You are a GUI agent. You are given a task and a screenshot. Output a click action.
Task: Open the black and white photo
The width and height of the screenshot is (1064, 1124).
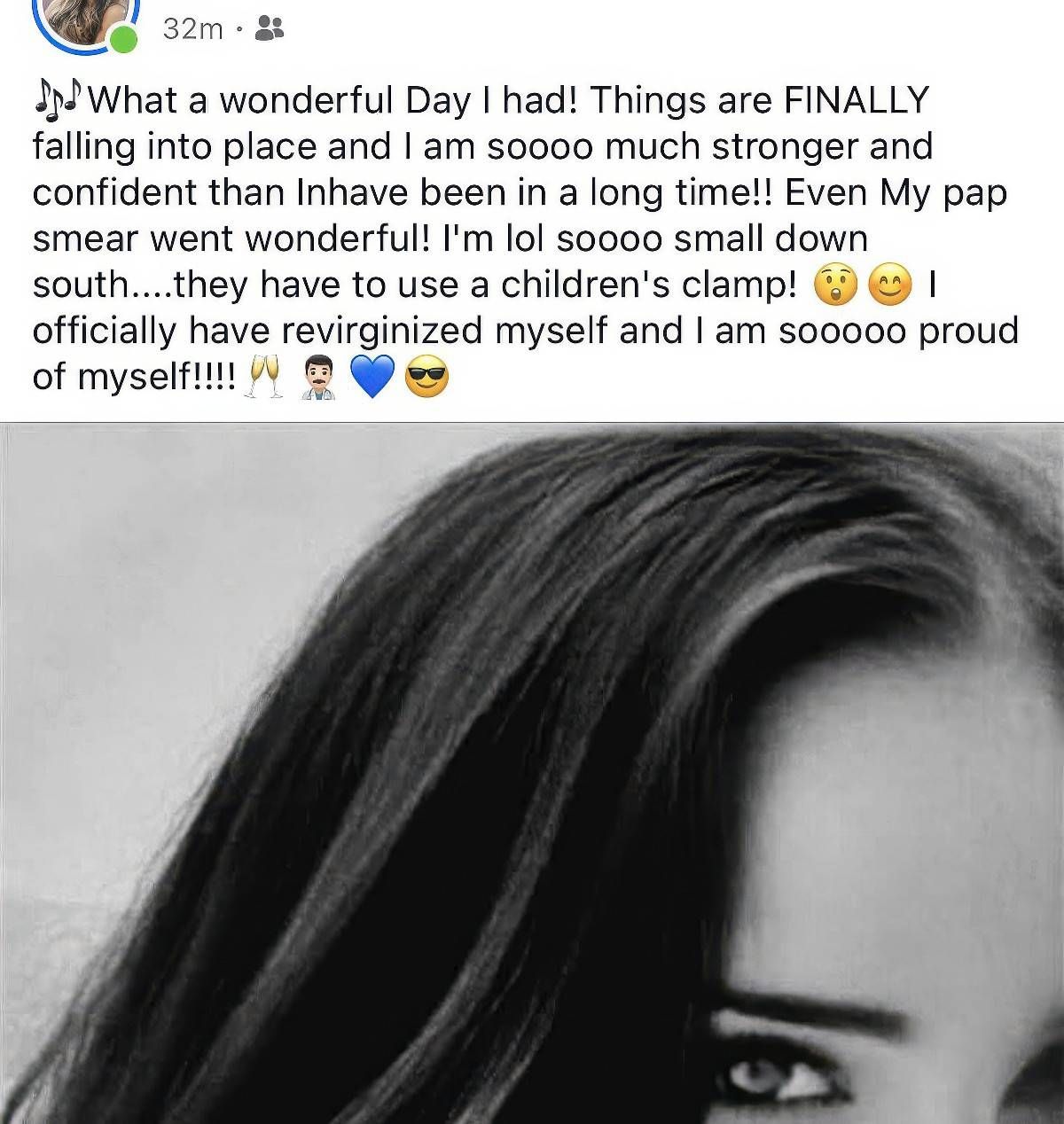coord(532,773)
